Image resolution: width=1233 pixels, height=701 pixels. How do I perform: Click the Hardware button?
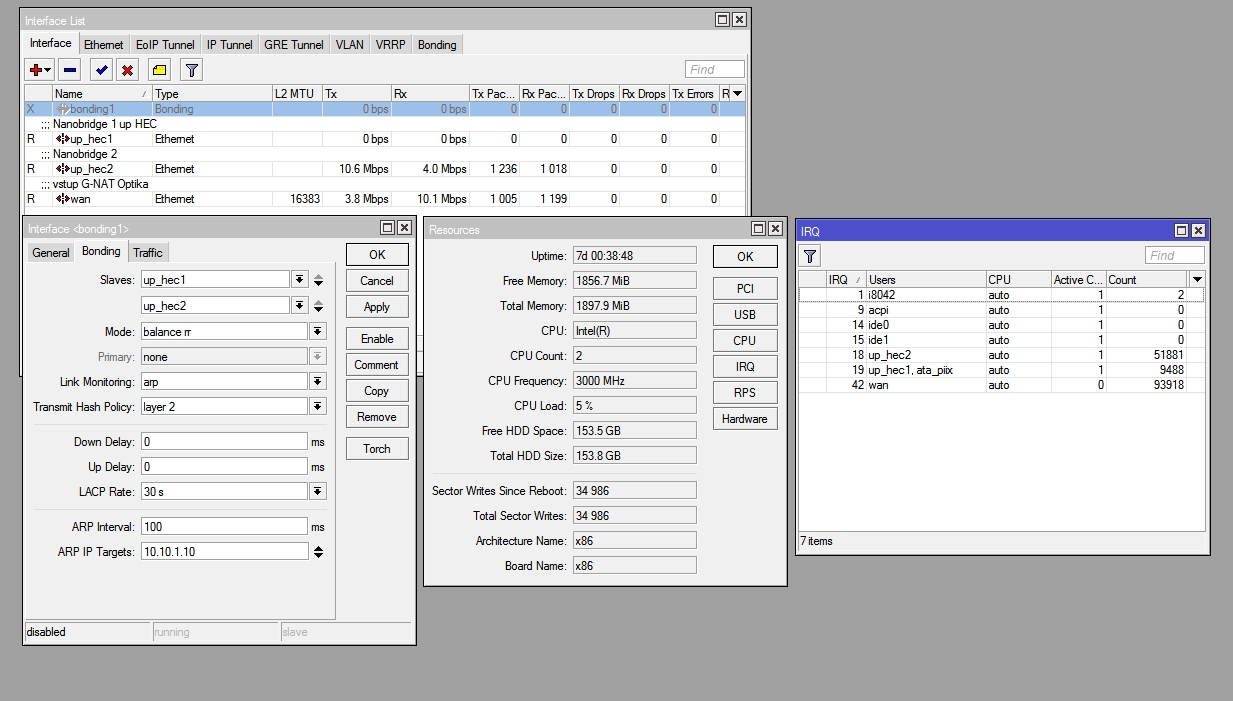(745, 419)
